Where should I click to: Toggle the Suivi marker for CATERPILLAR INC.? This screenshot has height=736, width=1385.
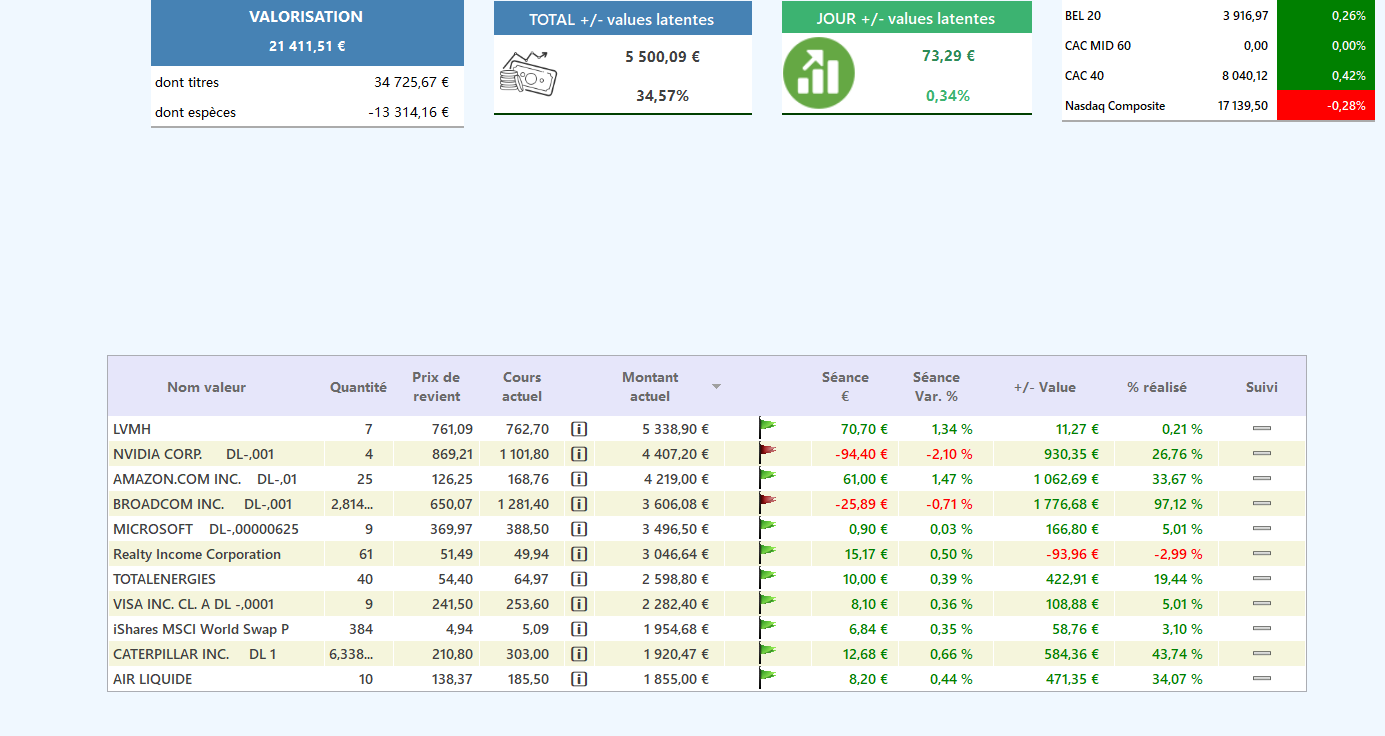pyautogui.click(x=1261, y=654)
